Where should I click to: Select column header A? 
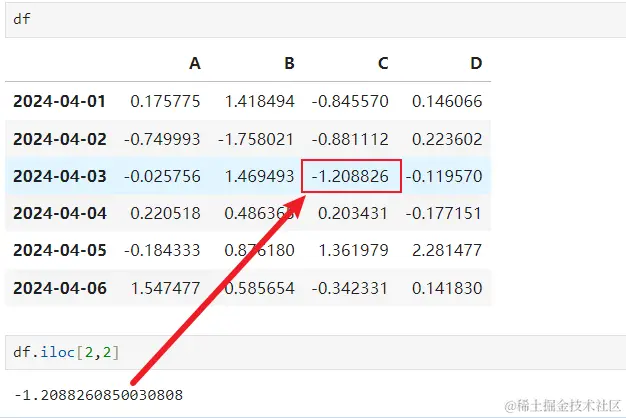(194, 63)
